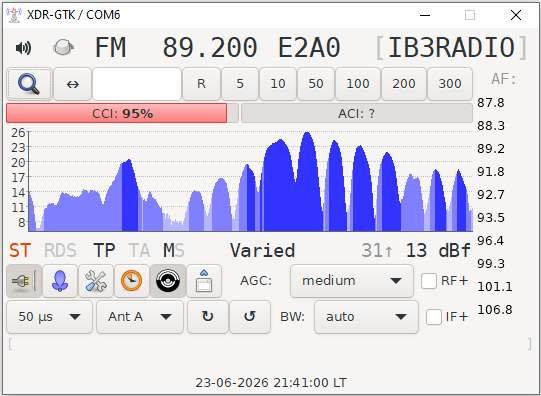The height and width of the screenshot is (396, 541).
Task: Click the rotate clockwise button
Action: point(208,317)
